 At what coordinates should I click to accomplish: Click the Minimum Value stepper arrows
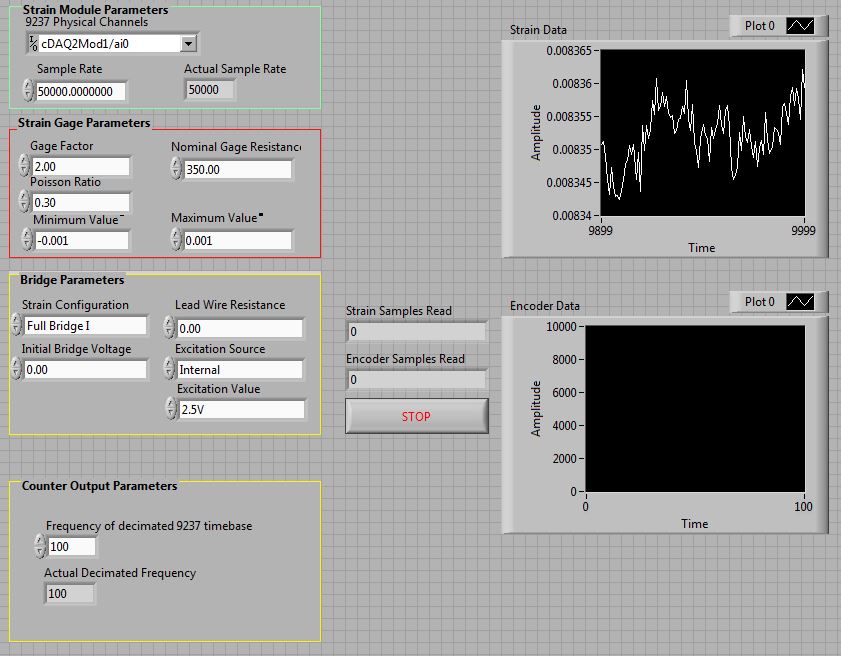click(26, 240)
